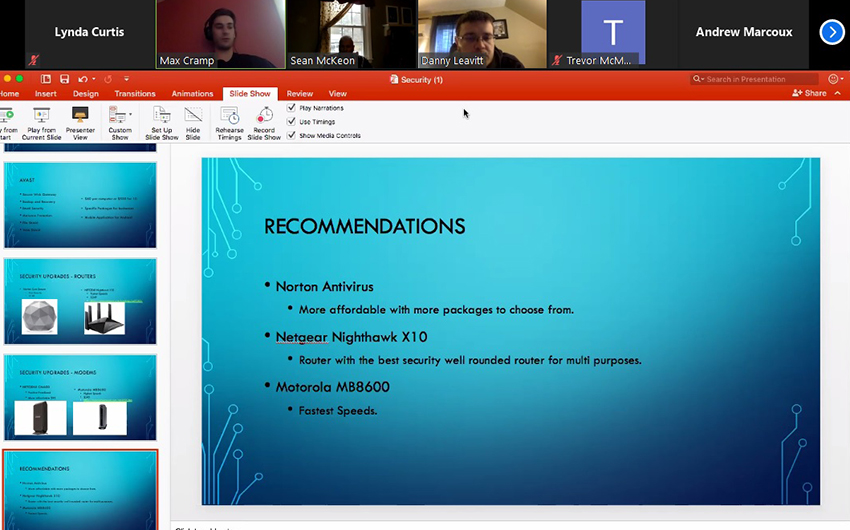Click the sidebar layout icon in title bar
The width and height of the screenshot is (850, 530).
click(46, 79)
